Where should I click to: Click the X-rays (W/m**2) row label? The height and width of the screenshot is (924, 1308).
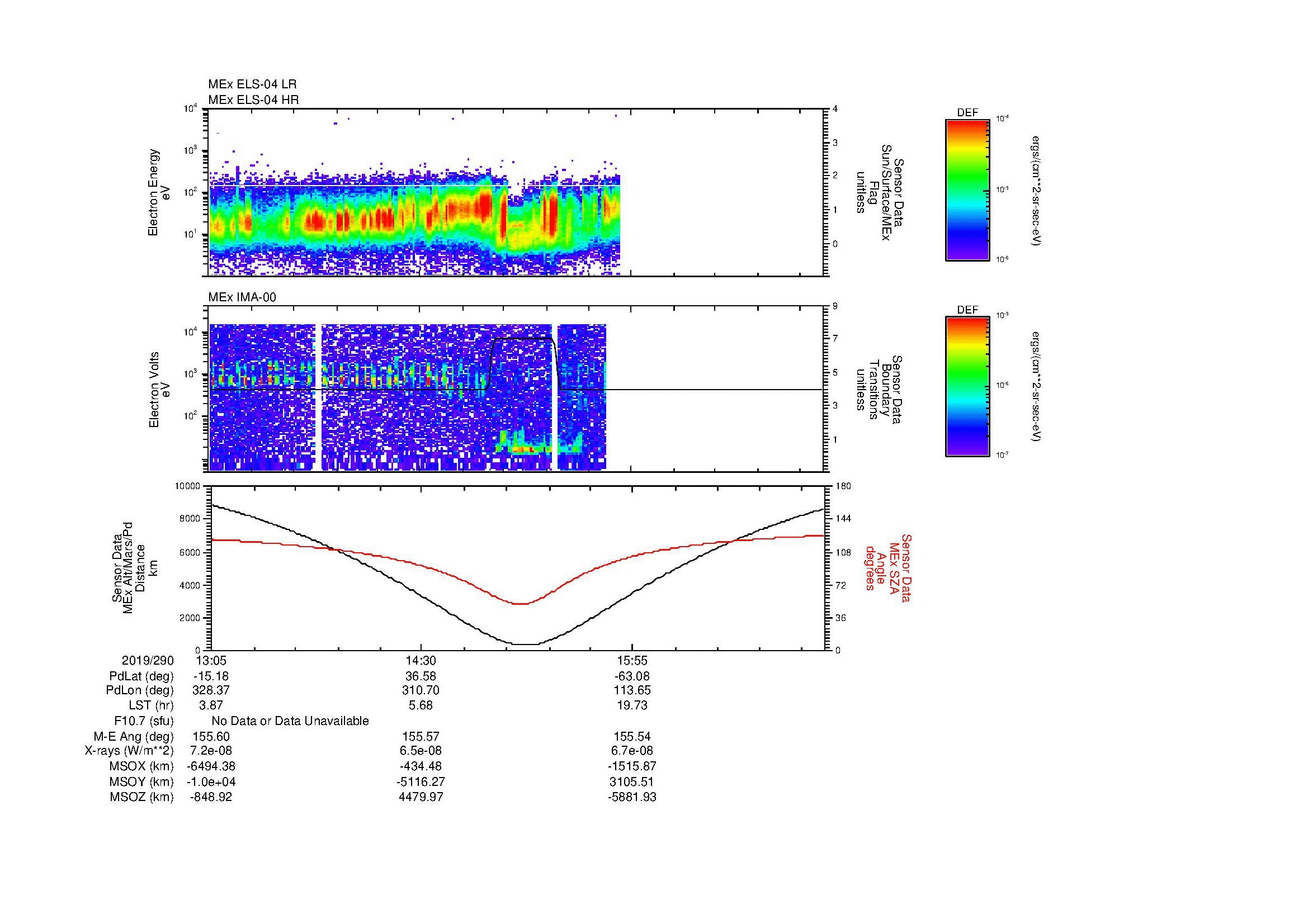click(129, 751)
